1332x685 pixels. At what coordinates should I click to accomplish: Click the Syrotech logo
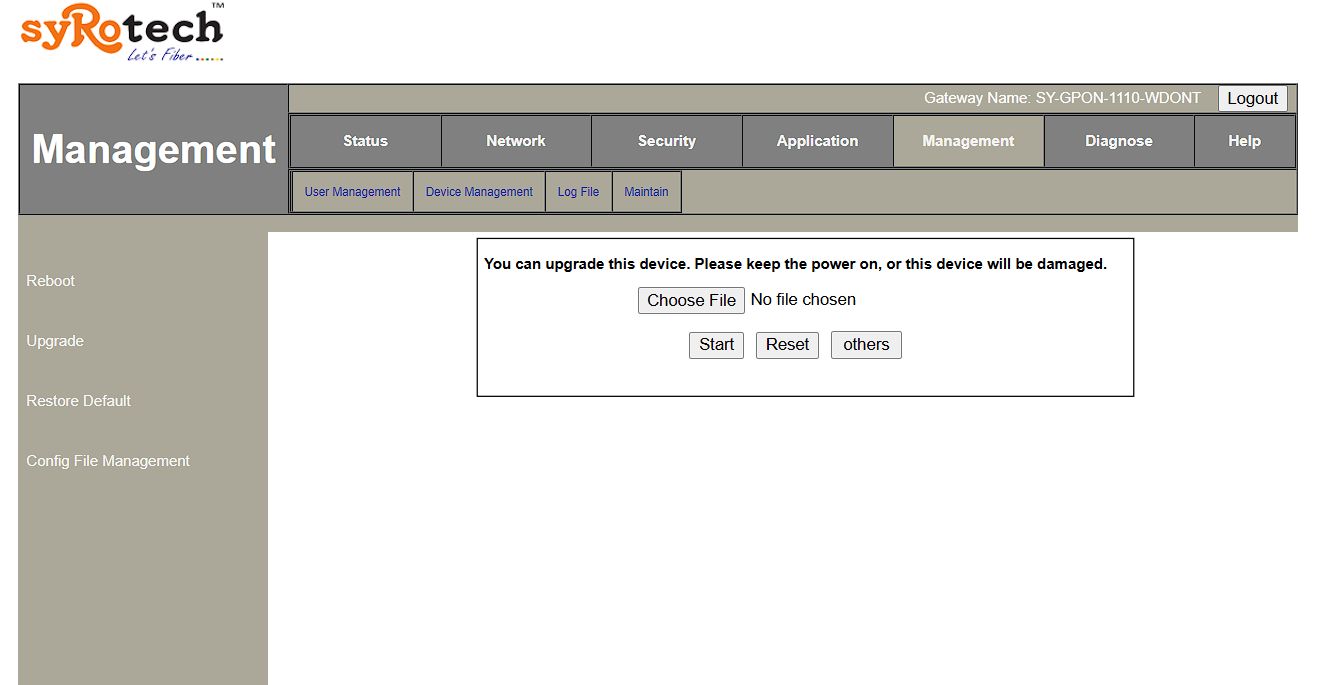tap(122, 33)
